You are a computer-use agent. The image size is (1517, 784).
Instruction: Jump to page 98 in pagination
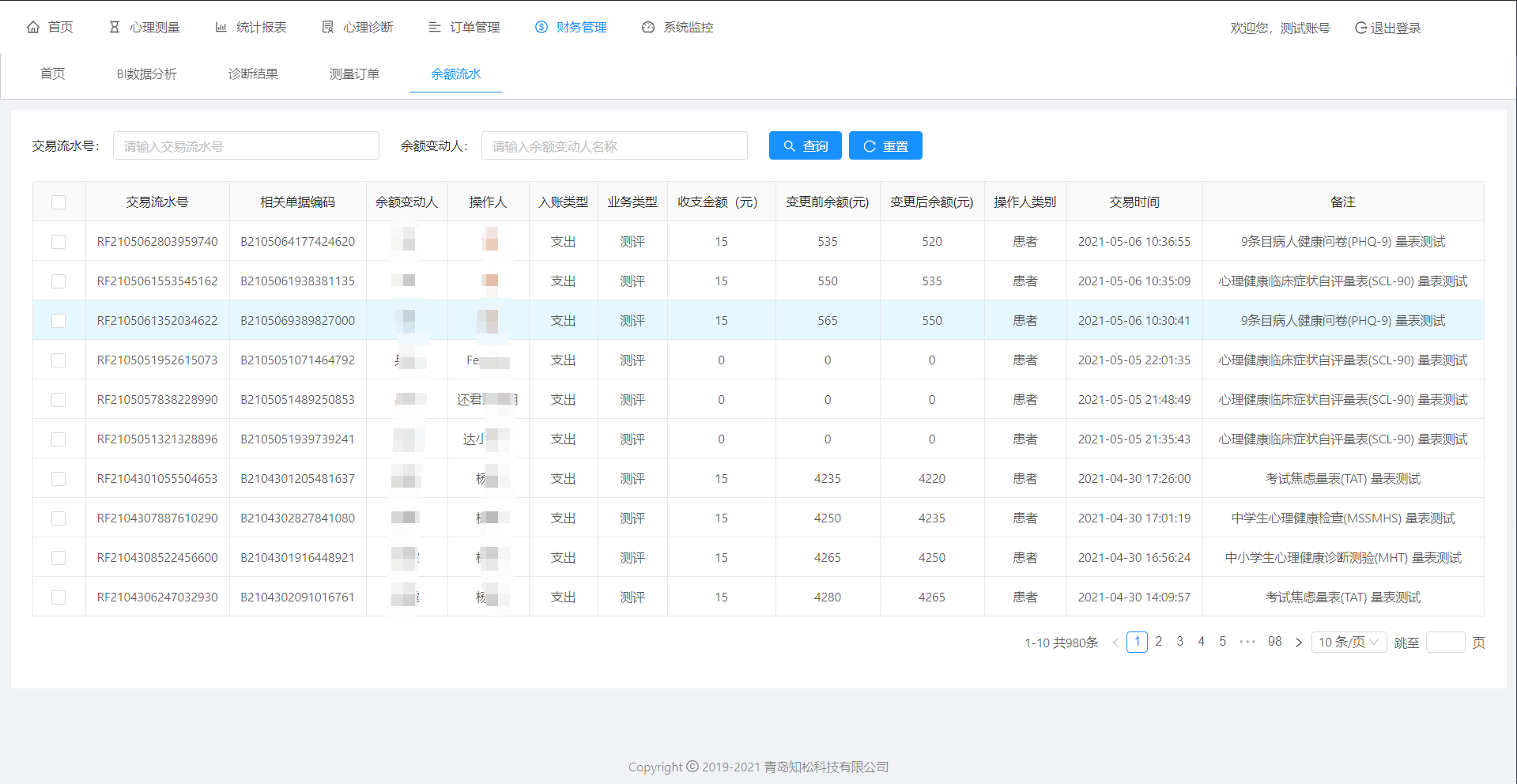[1274, 643]
